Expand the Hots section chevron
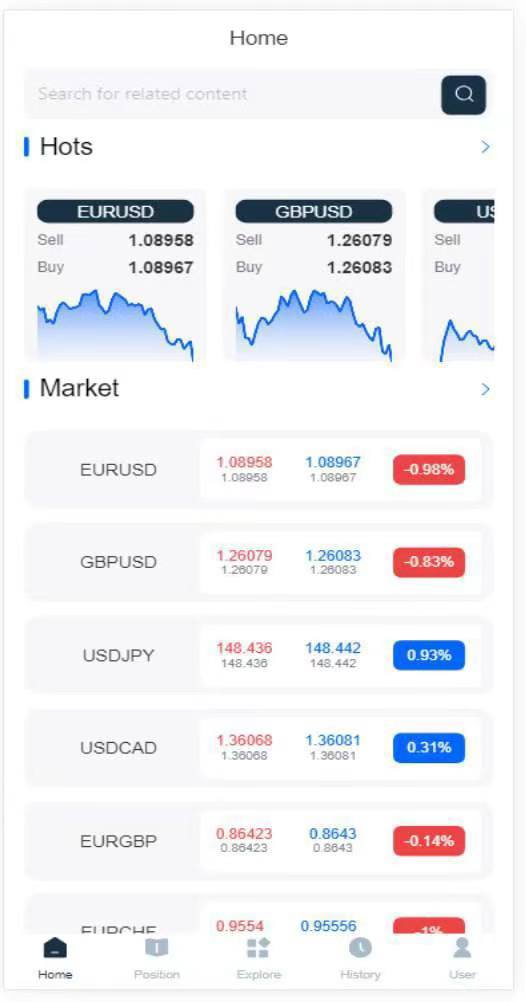The height and width of the screenshot is (1002, 526). point(486,147)
